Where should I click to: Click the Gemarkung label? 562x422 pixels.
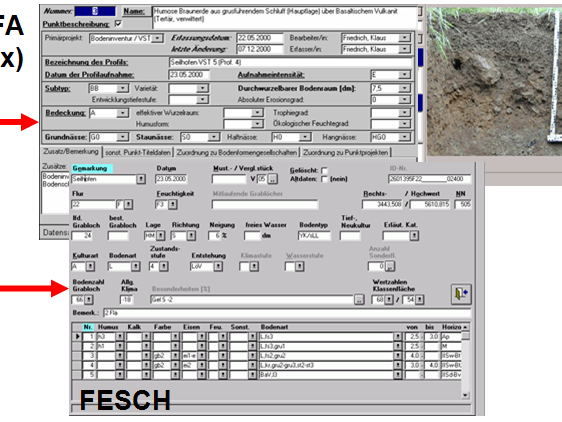tap(90, 168)
